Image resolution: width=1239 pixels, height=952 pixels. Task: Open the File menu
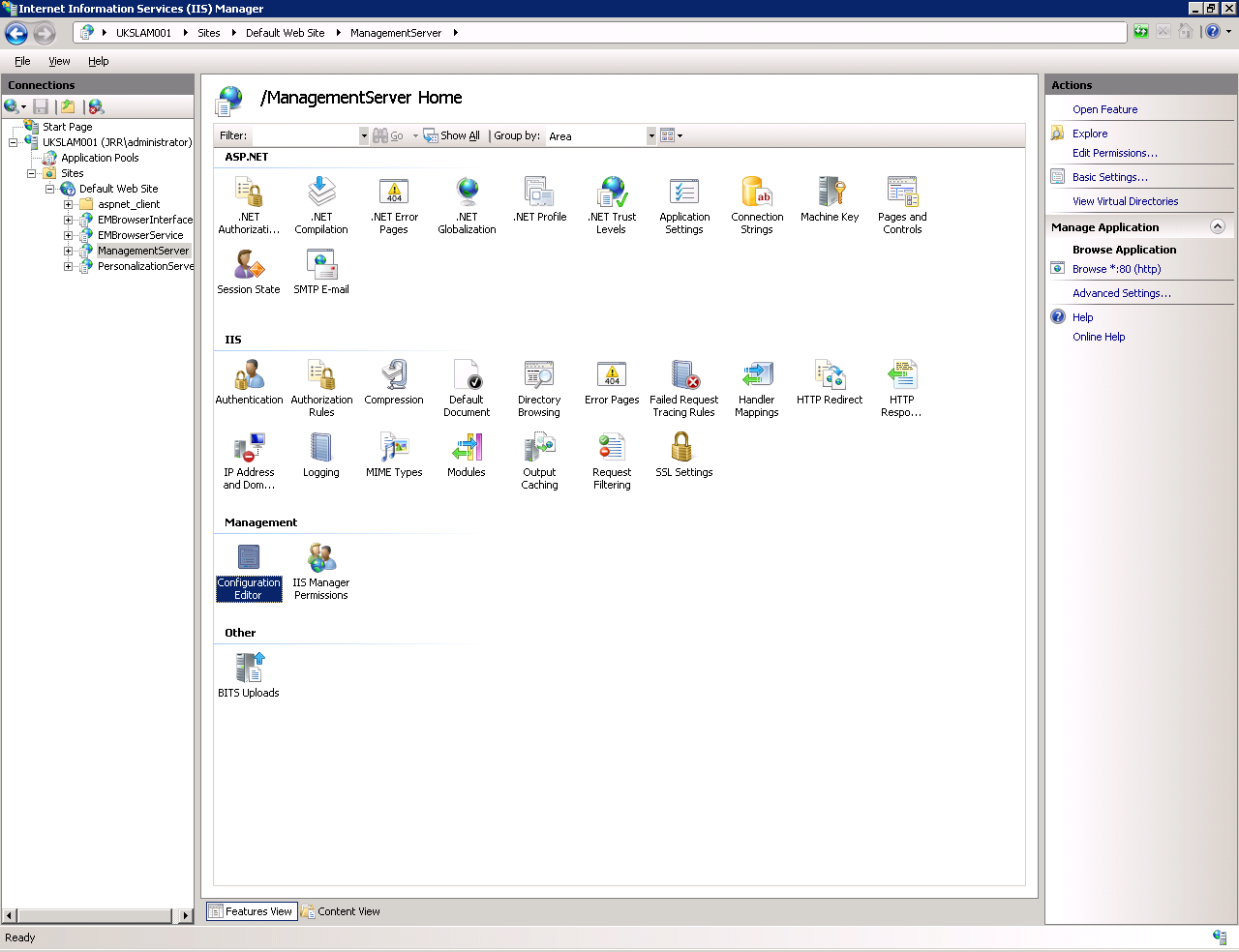(22, 61)
